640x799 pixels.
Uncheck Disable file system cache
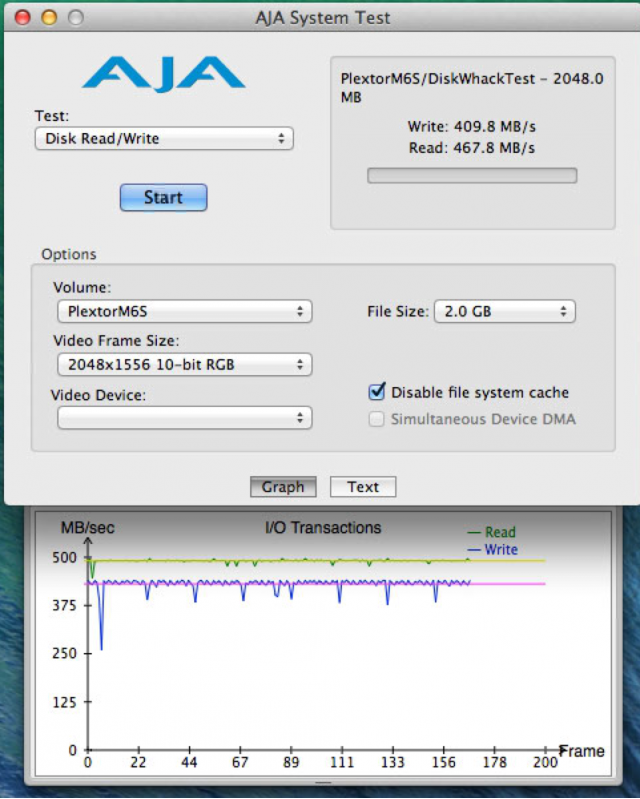[377, 392]
